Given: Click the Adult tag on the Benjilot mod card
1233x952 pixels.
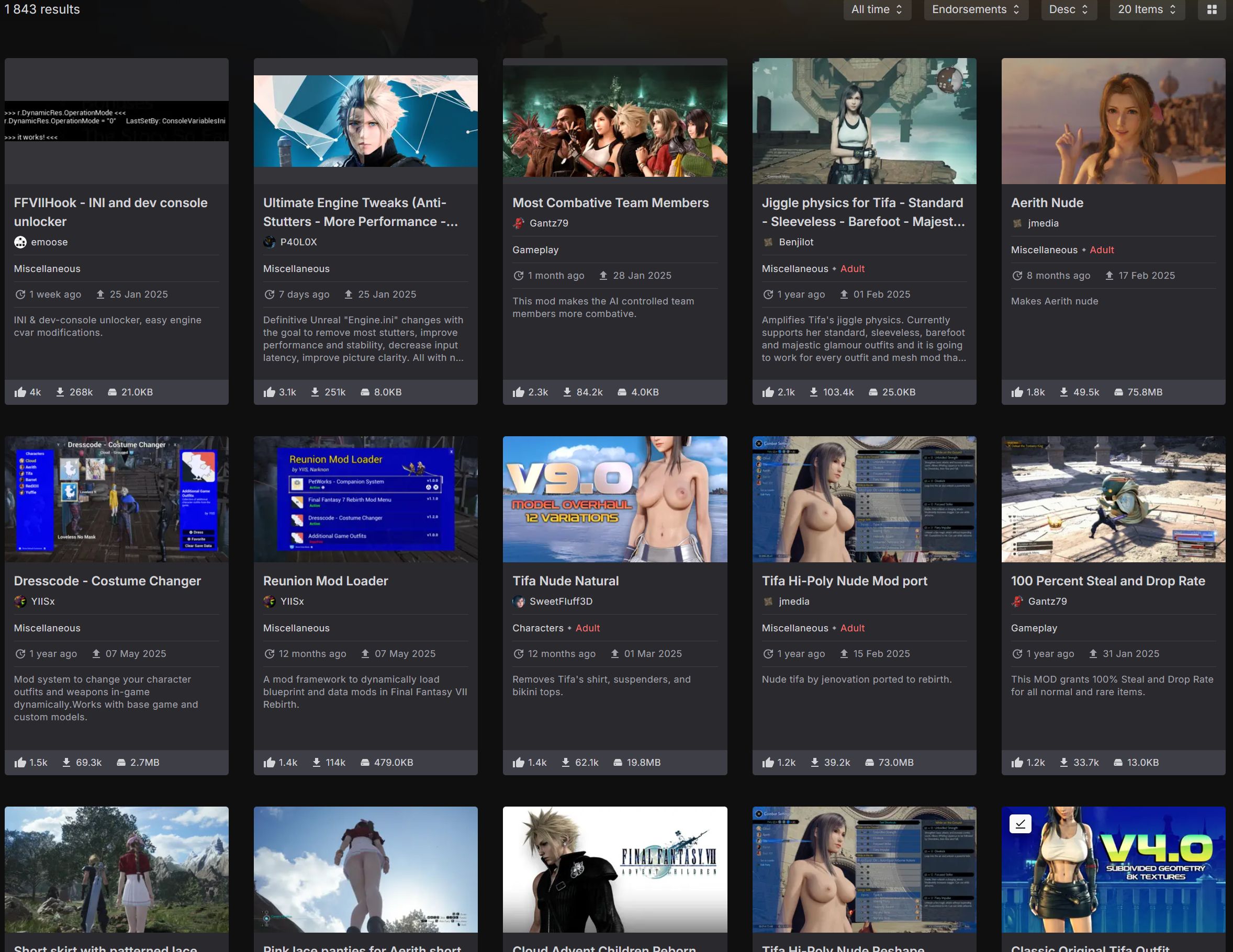Looking at the screenshot, I should [x=853, y=269].
